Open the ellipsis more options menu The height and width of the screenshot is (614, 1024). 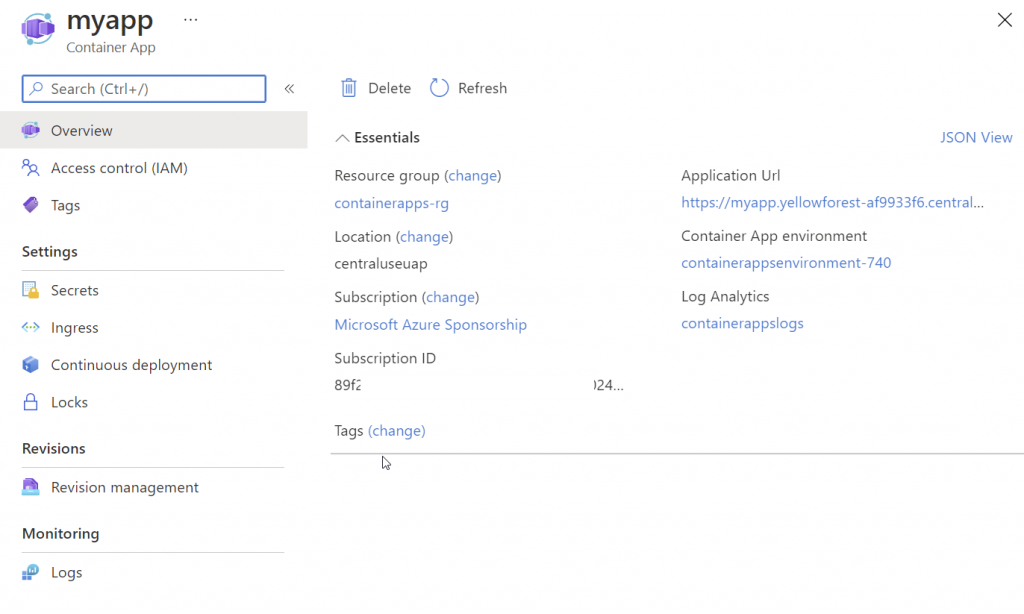191,20
